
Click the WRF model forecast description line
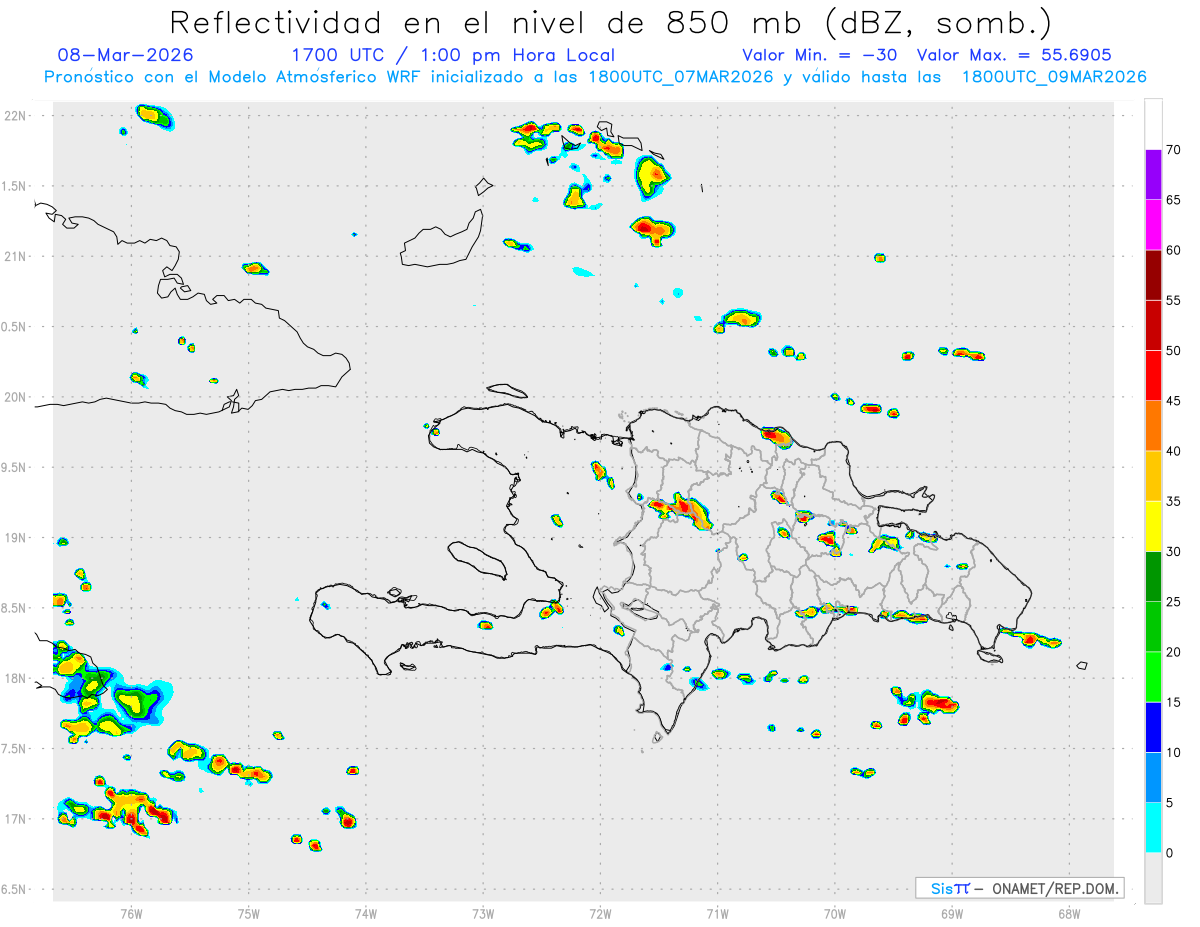(x=595, y=77)
